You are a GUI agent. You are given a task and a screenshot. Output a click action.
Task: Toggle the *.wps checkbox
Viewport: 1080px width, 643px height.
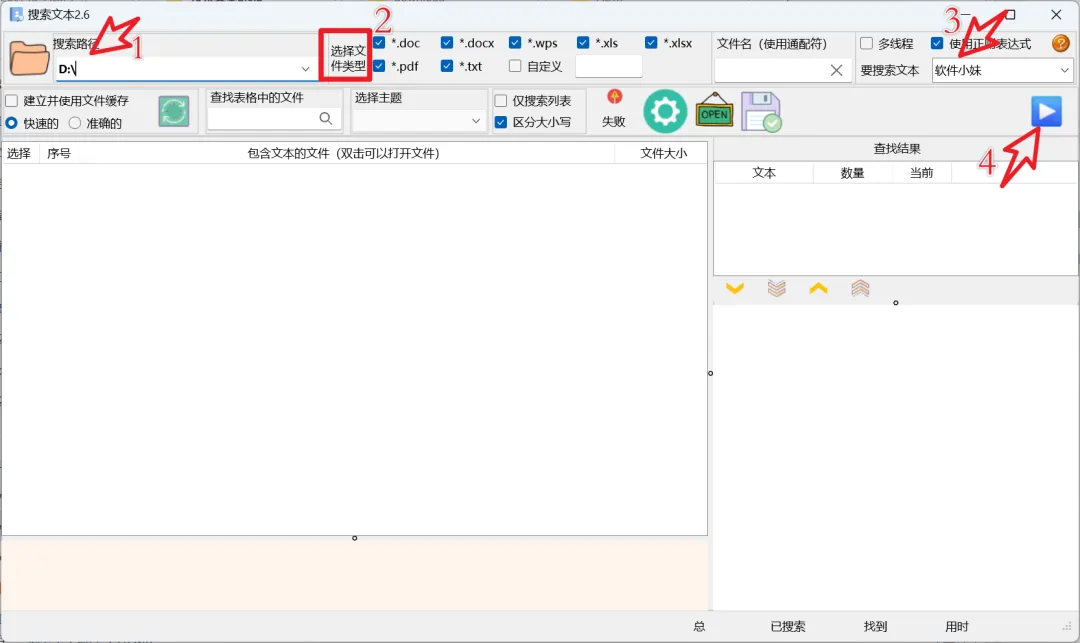(x=515, y=43)
